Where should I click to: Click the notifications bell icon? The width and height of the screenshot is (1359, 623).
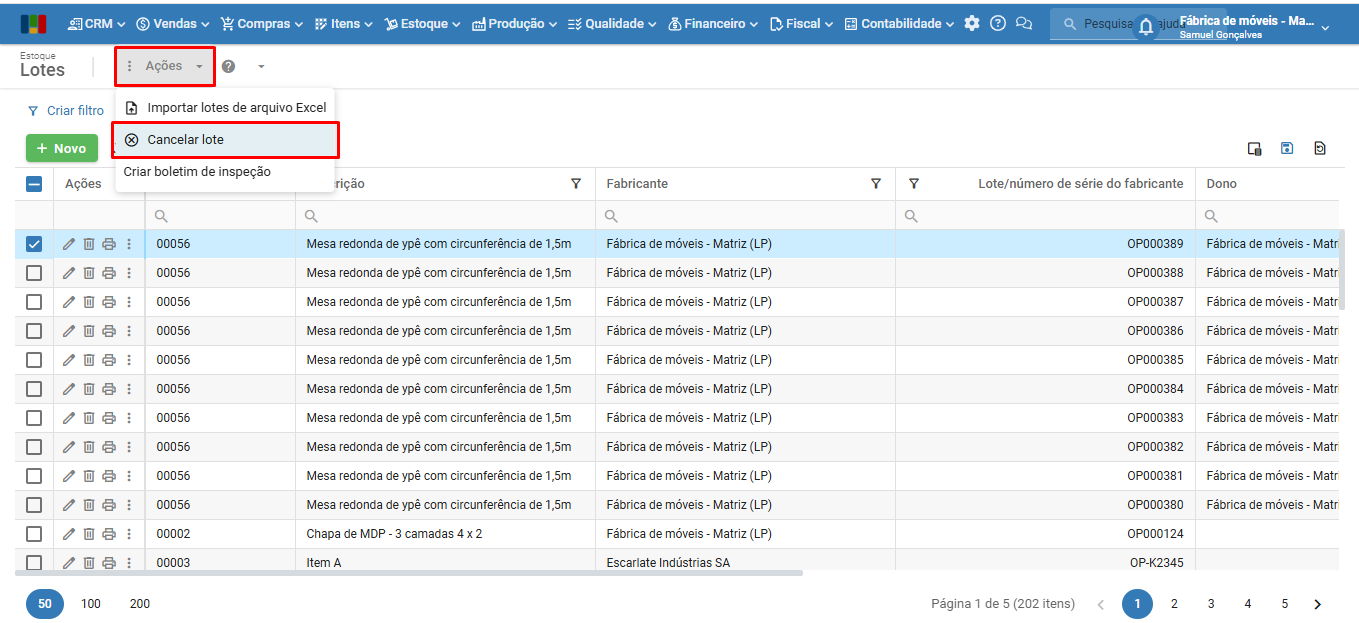[1146, 28]
